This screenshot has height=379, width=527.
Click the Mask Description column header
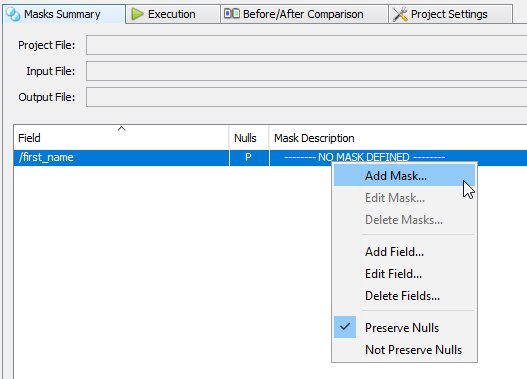click(x=398, y=138)
